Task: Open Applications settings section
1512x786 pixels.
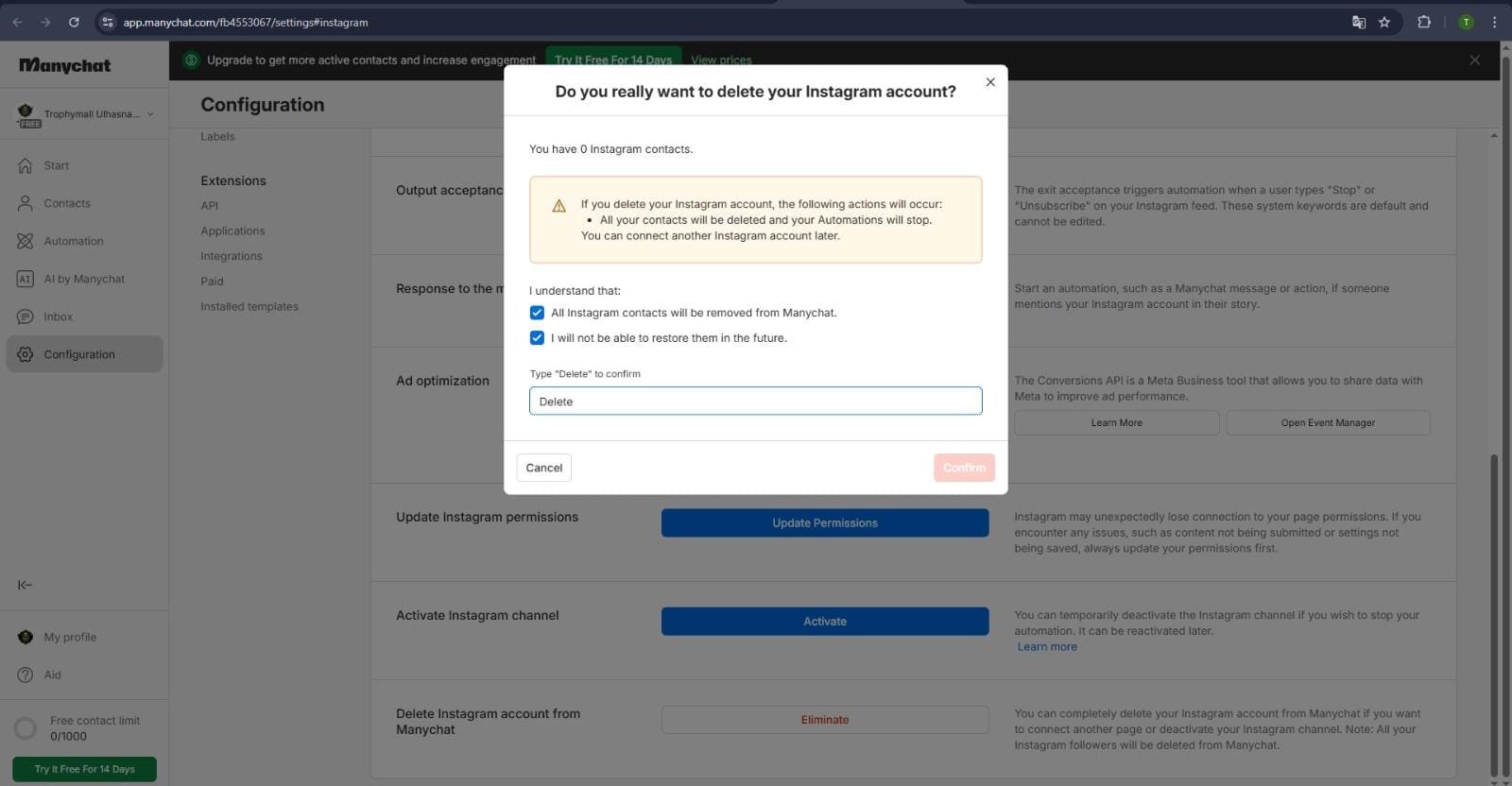Action: (232, 231)
